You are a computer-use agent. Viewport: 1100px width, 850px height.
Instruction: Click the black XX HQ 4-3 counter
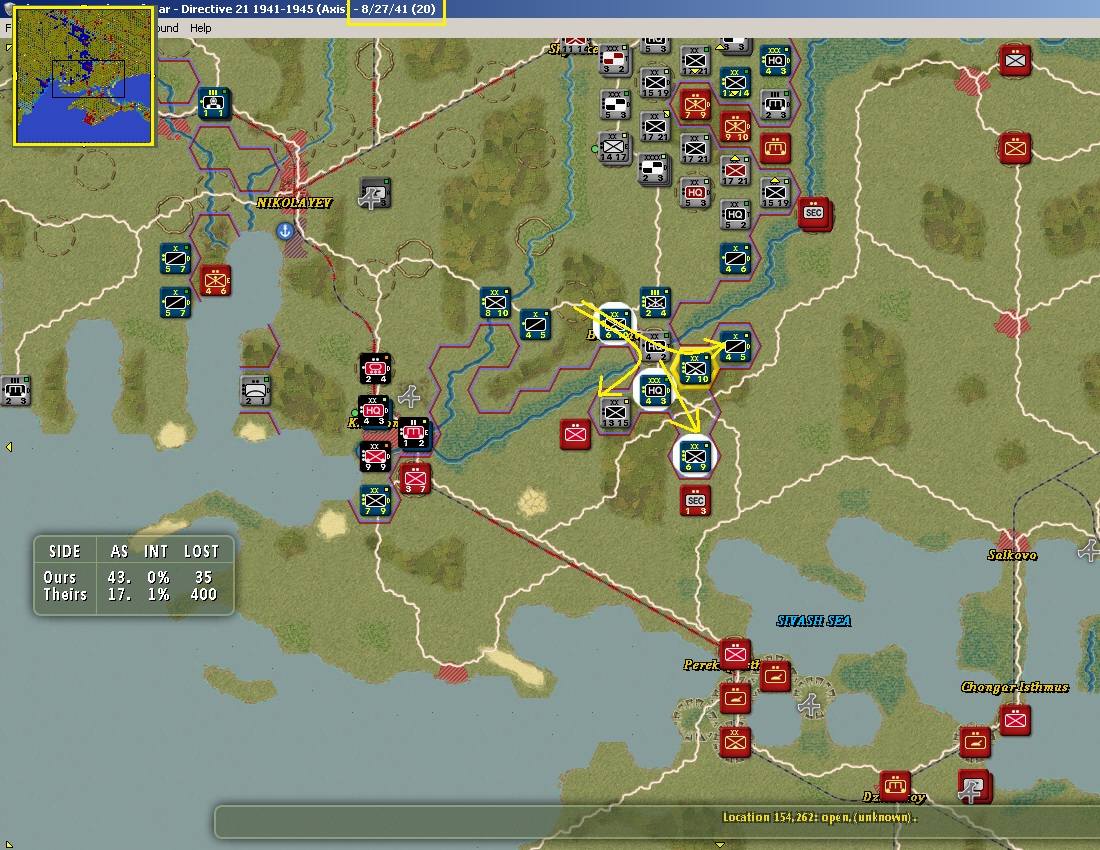click(373, 411)
